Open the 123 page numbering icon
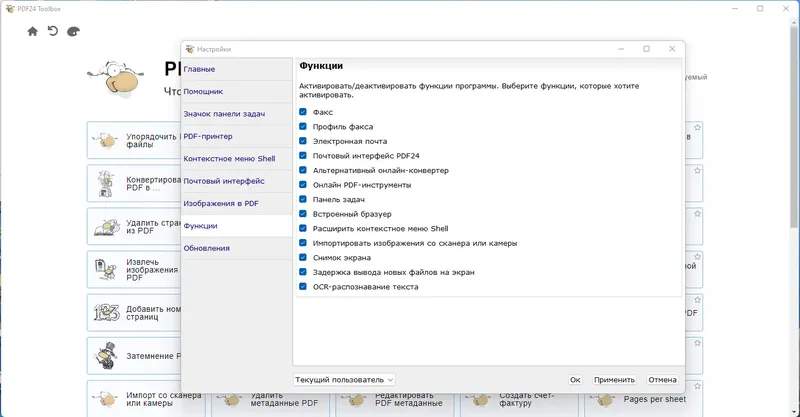 coord(106,312)
